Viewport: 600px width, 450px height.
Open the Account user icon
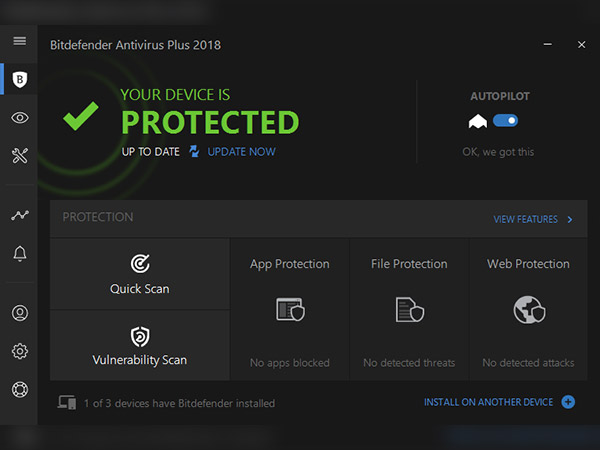(x=19, y=313)
